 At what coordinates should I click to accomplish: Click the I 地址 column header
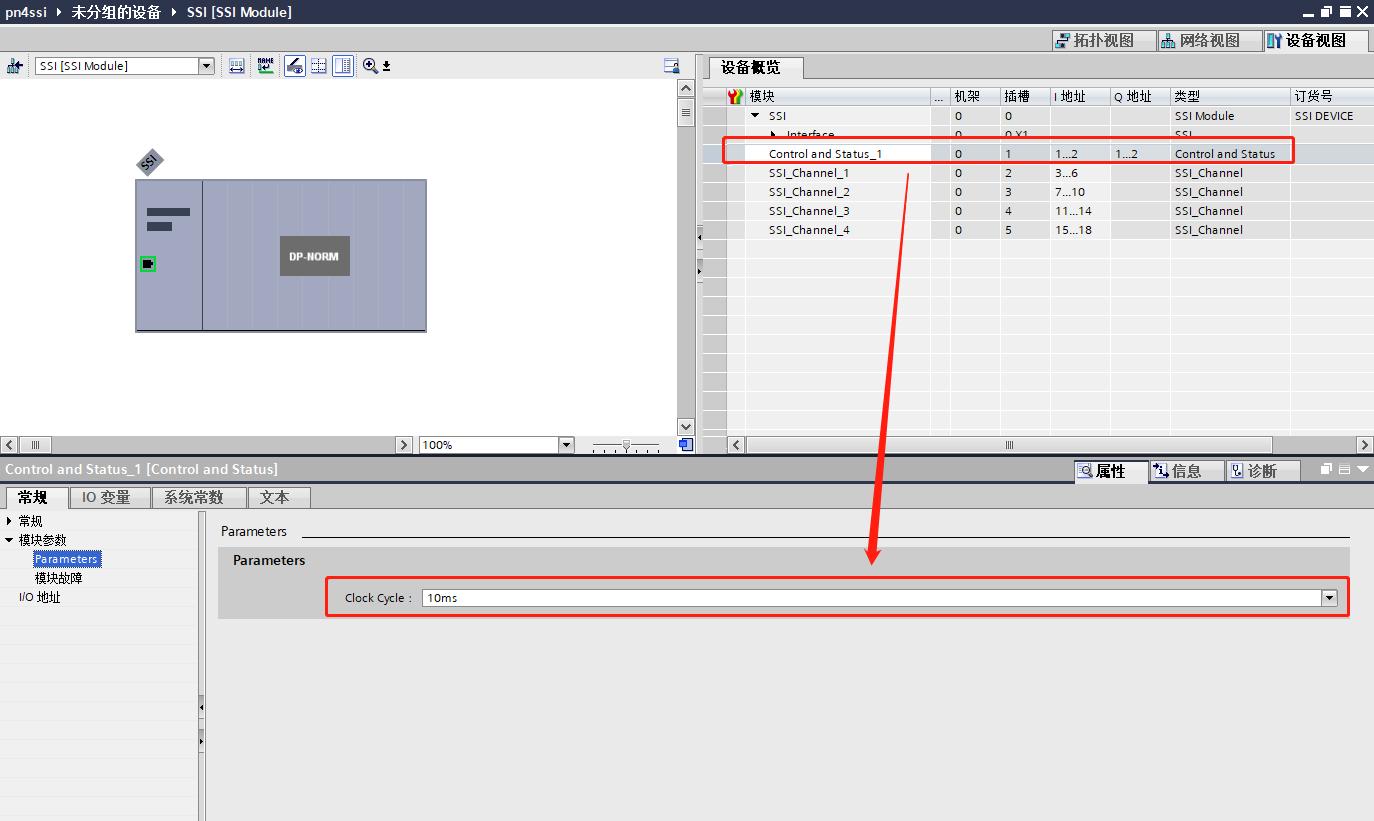[x=1079, y=96]
